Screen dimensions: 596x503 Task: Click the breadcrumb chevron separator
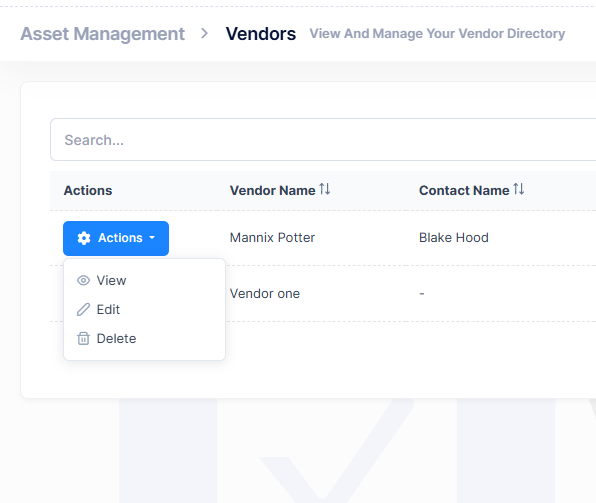(x=204, y=33)
